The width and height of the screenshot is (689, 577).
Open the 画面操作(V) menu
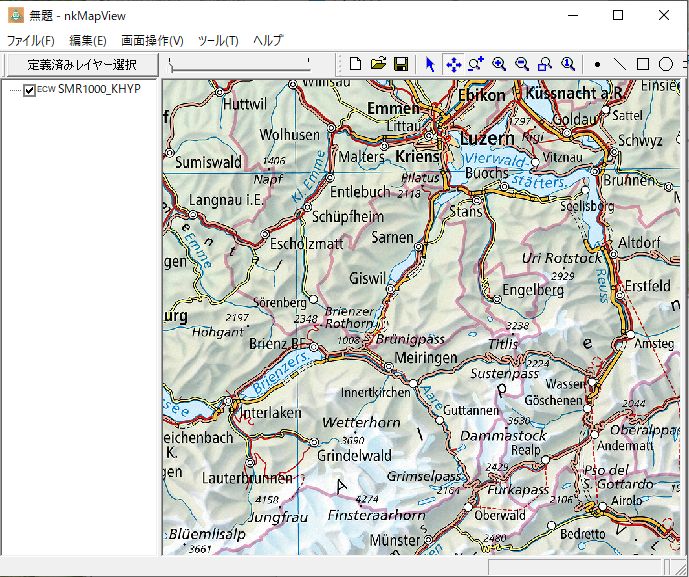coord(152,41)
